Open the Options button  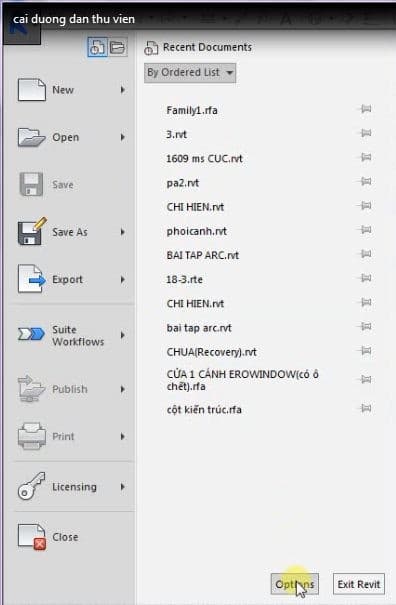pos(294,584)
